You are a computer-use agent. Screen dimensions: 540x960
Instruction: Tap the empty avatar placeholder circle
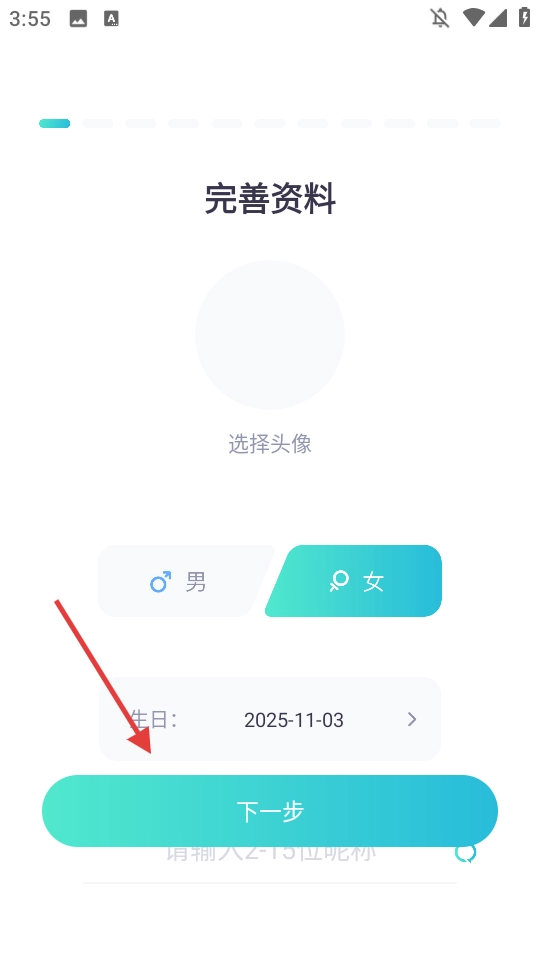270,335
